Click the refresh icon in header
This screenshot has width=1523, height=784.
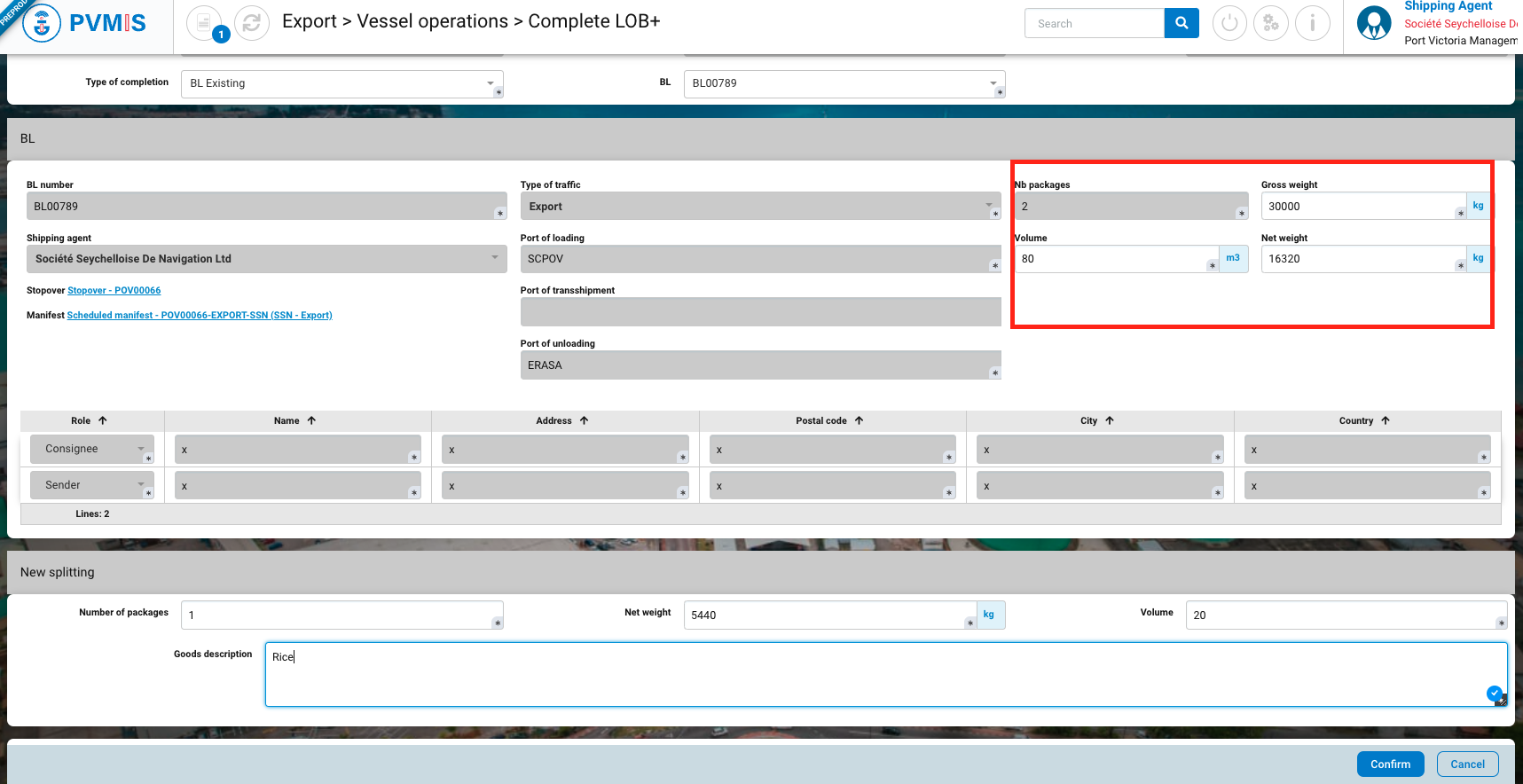(252, 23)
